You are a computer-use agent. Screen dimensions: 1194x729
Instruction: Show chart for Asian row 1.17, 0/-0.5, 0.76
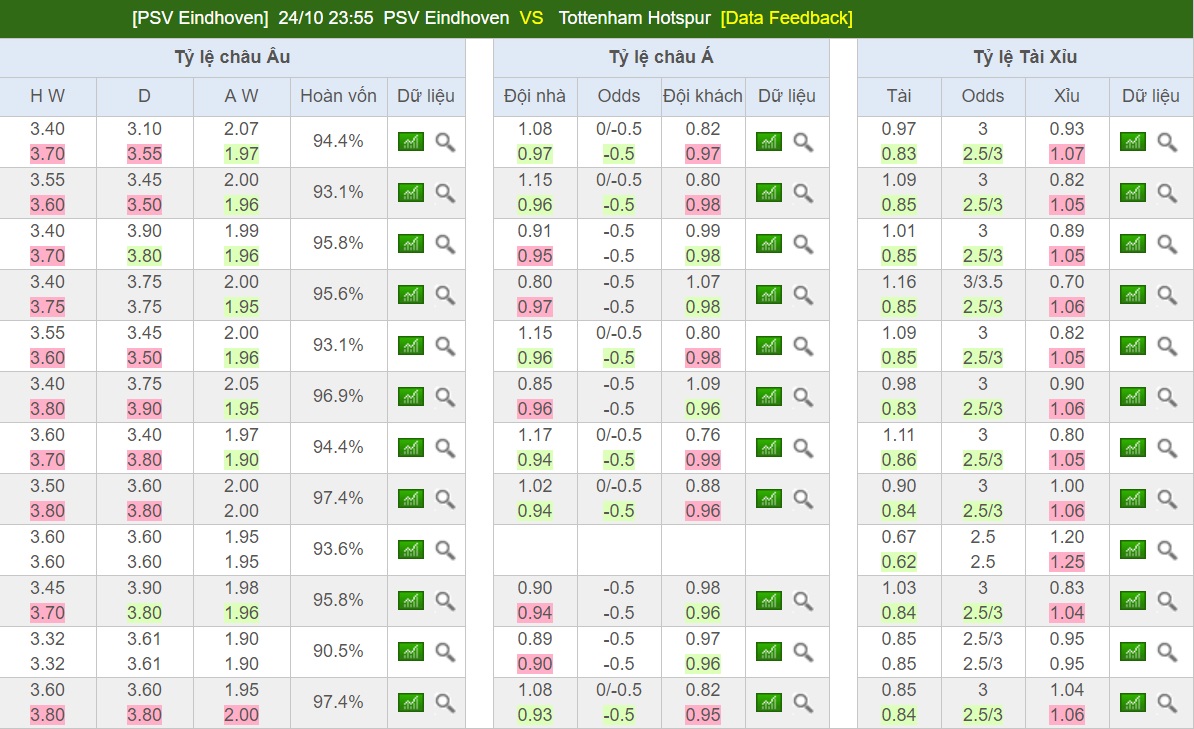tap(768, 448)
